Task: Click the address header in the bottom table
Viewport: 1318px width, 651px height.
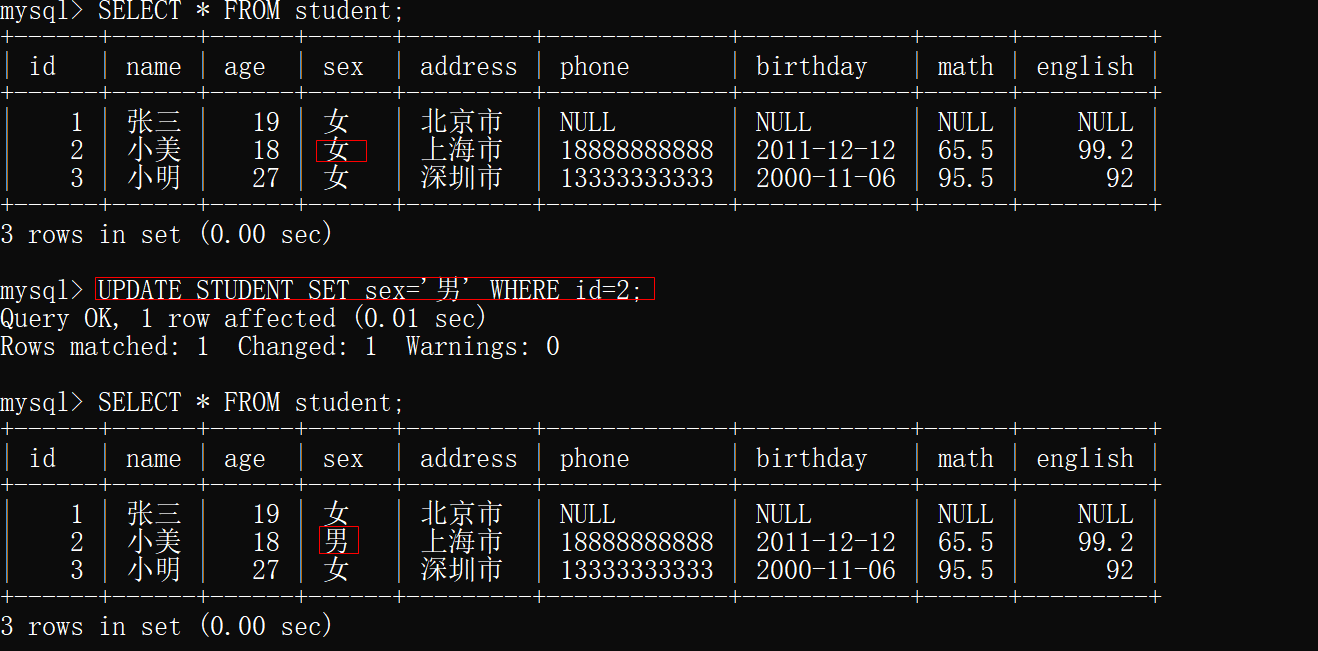Action: [x=468, y=458]
